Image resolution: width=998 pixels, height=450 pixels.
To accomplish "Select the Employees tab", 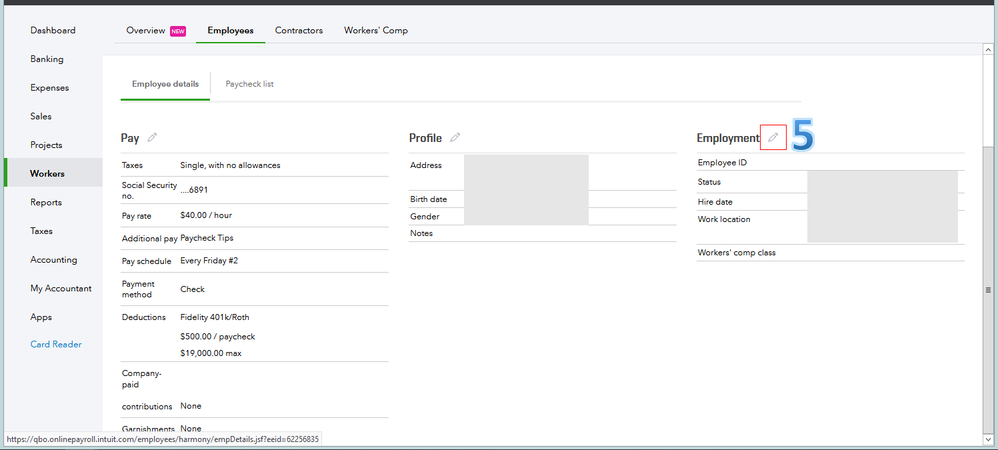I will tap(230, 31).
